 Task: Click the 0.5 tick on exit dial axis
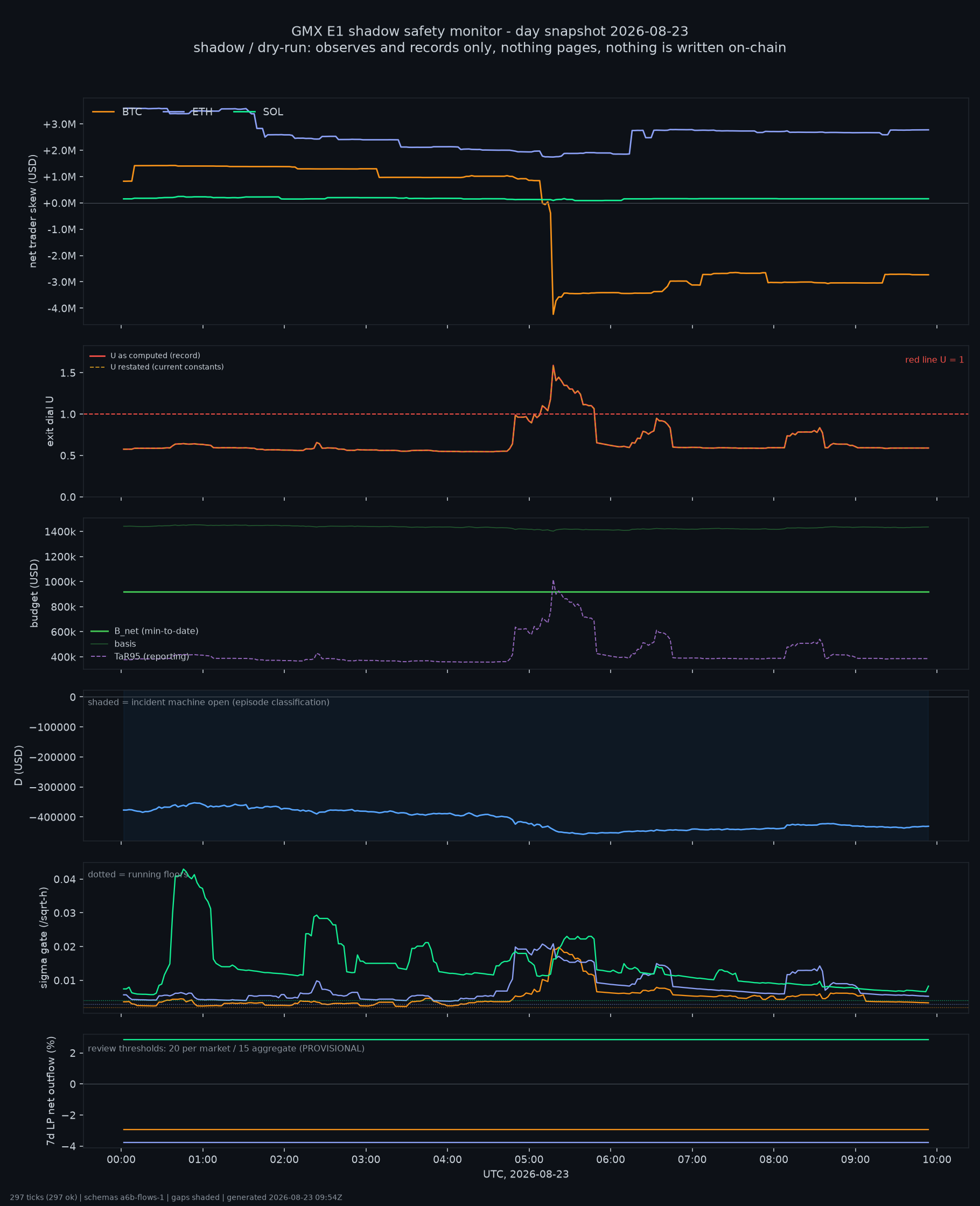coord(68,455)
